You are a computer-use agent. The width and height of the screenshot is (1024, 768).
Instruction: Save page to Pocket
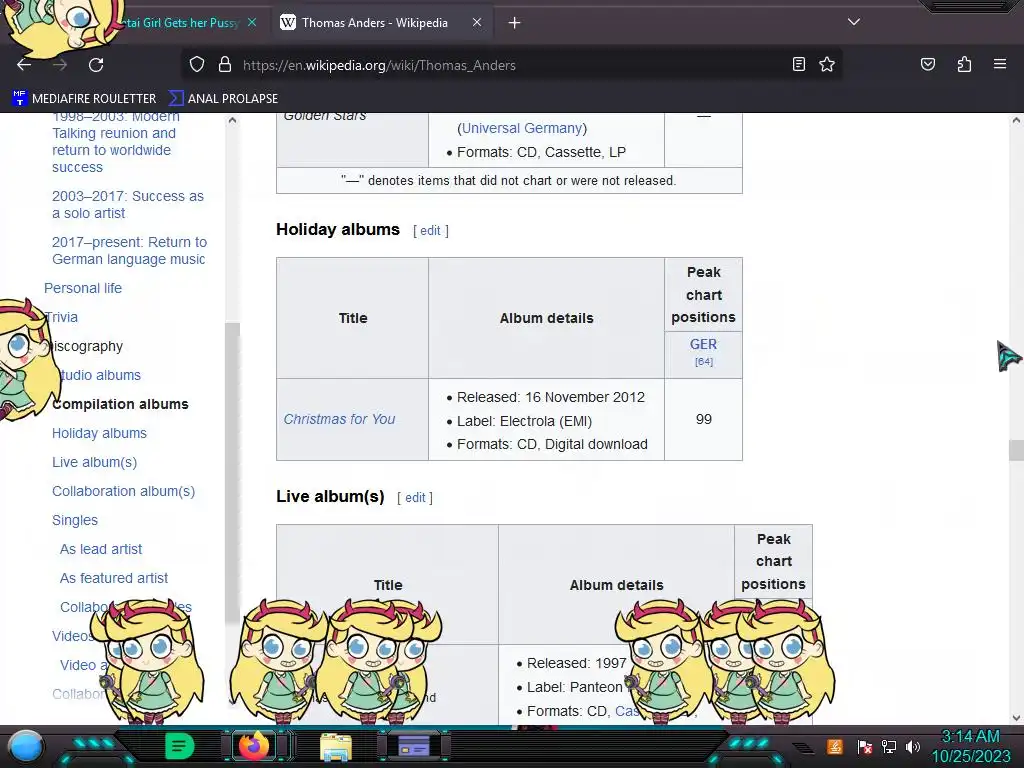927,64
